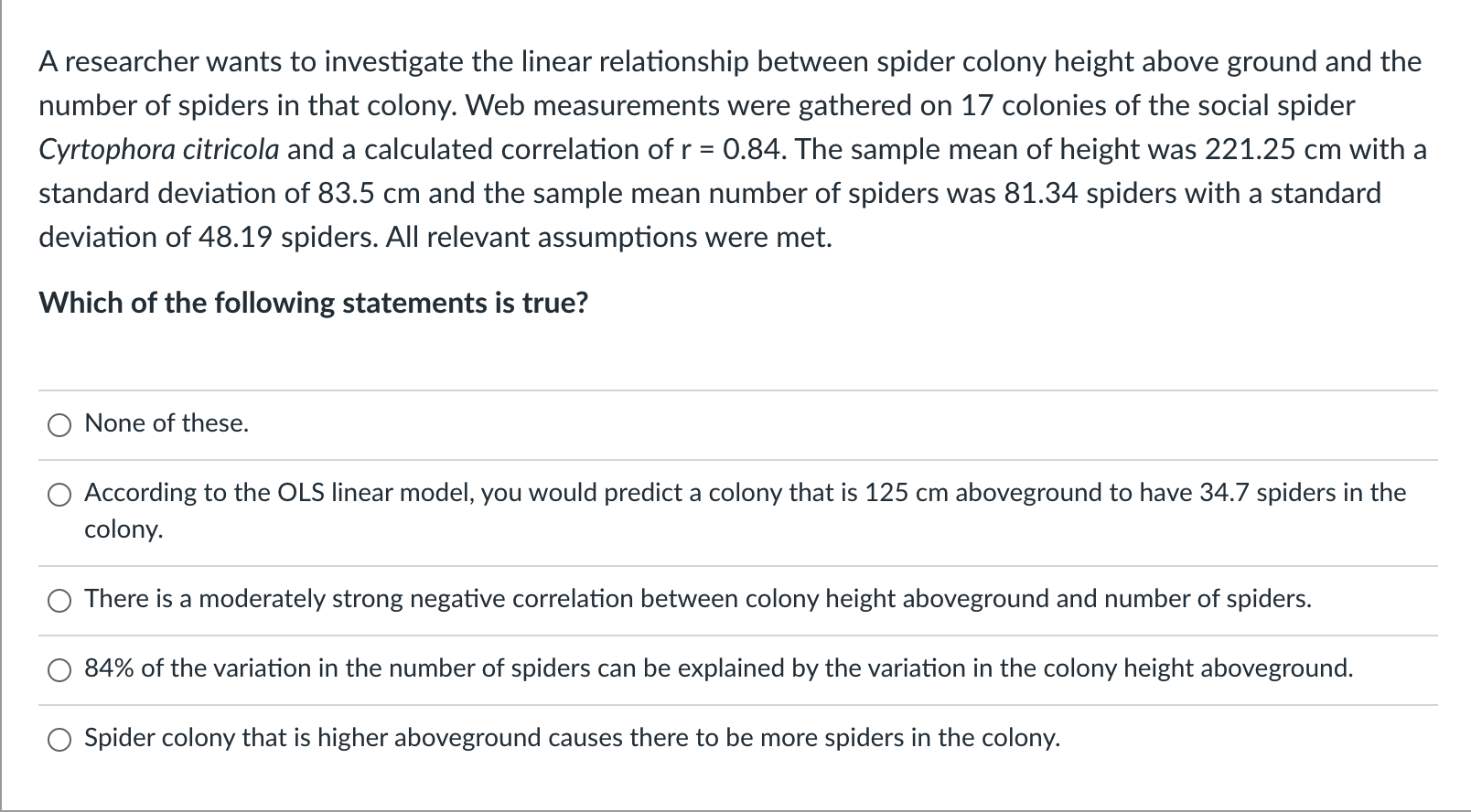Click the first paragraph of the question
Image resolution: width=1471 pixels, height=812 pixels.
point(640,149)
